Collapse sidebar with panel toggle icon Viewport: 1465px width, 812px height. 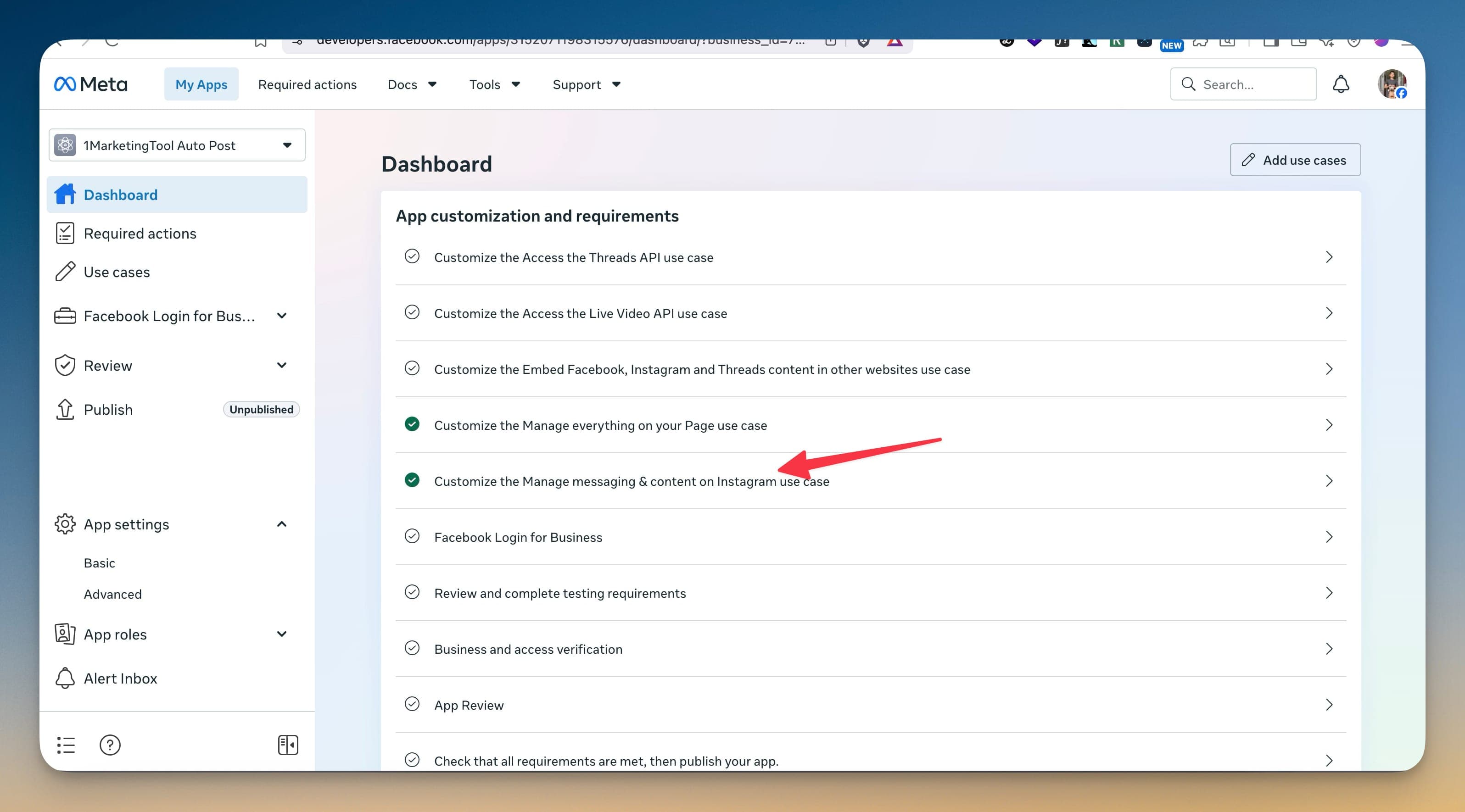[x=288, y=745]
